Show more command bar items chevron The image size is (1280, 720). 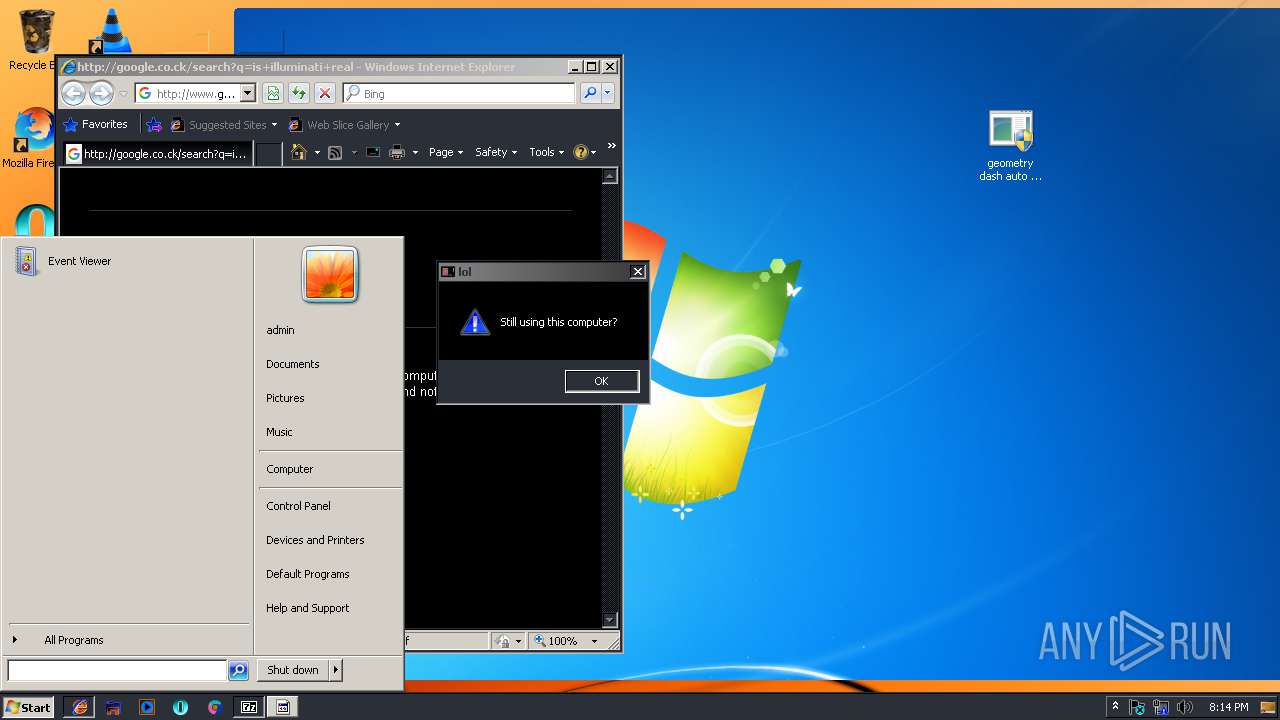[611, 146]
